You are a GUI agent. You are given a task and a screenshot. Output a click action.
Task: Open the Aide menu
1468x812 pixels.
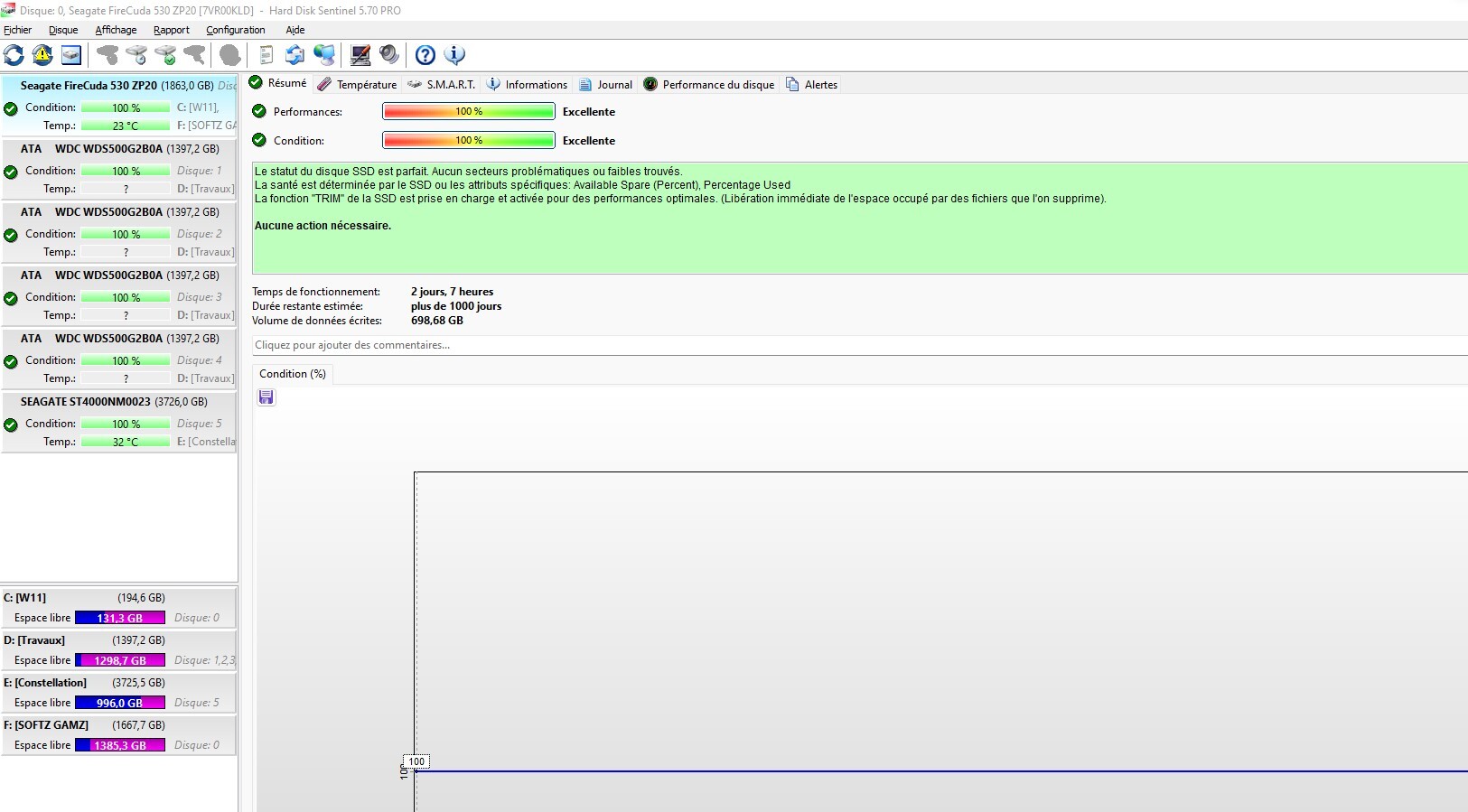(295, 30)
